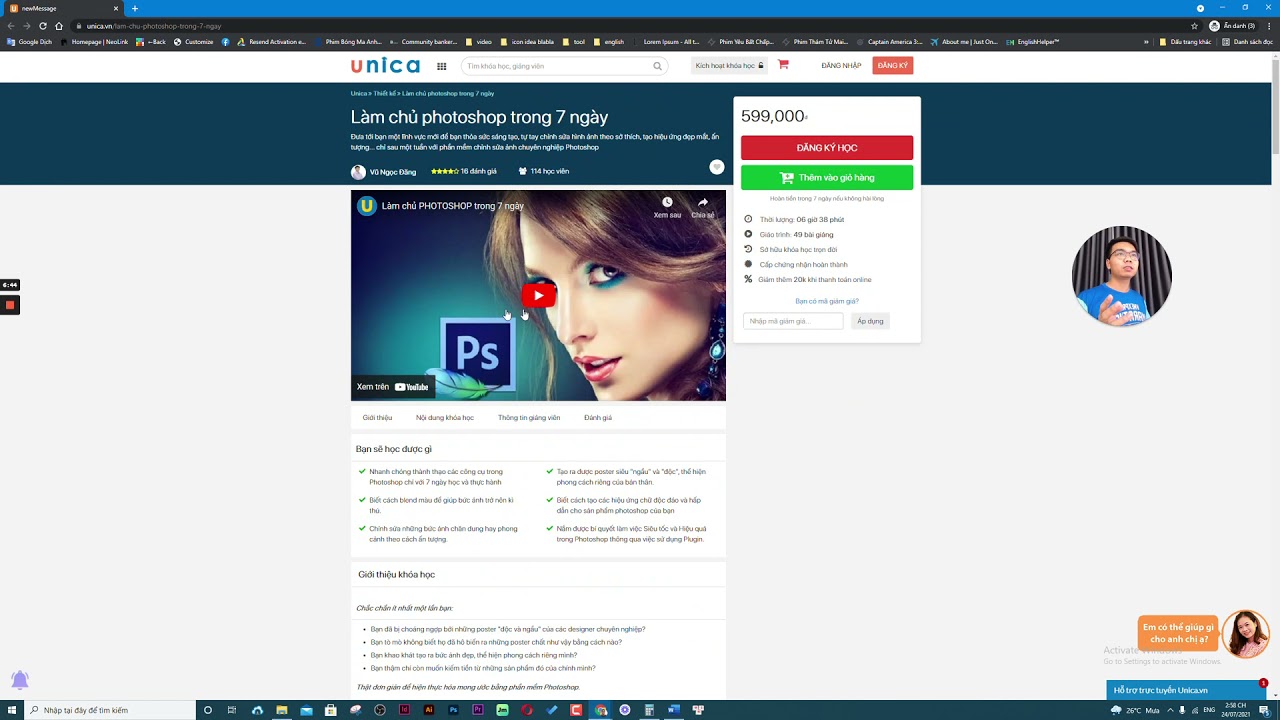The image size is (1280, 720).
Task: Open Word from the Windows taskbar
Action: [x=674, y=710]
